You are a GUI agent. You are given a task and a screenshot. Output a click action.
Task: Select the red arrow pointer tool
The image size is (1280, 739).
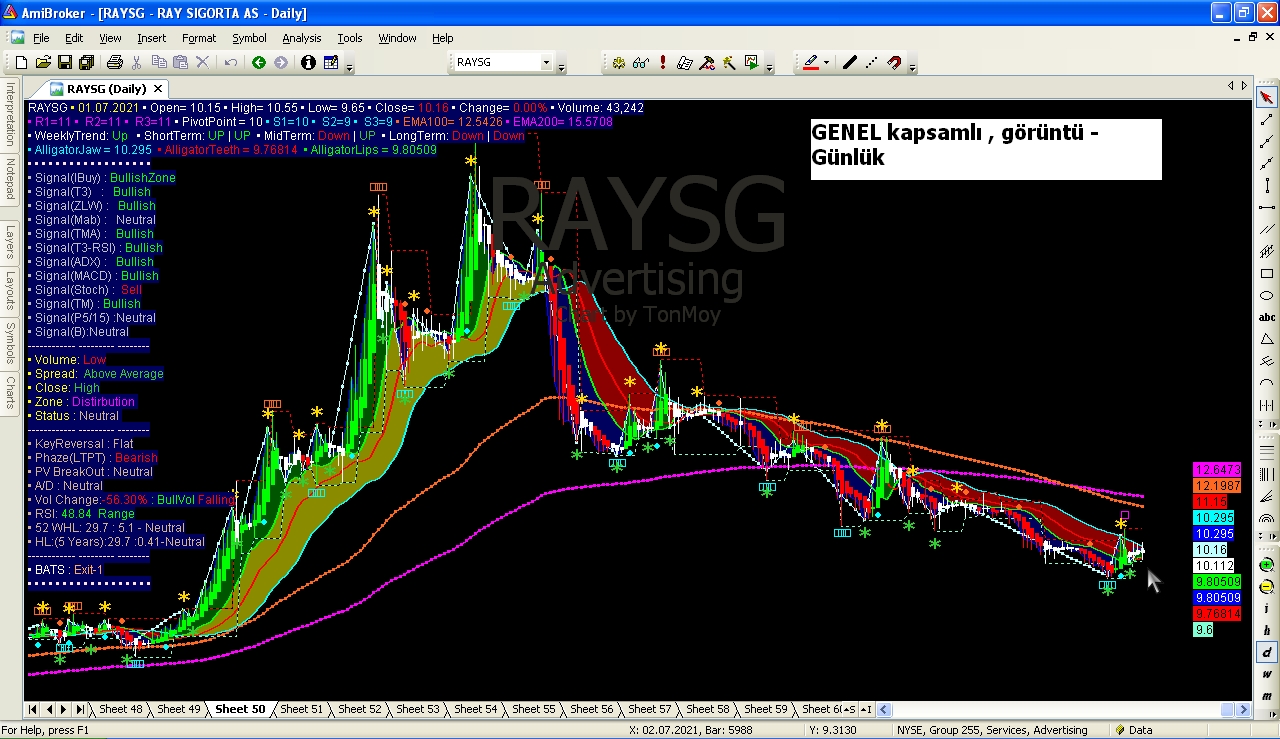(1267, 97)
